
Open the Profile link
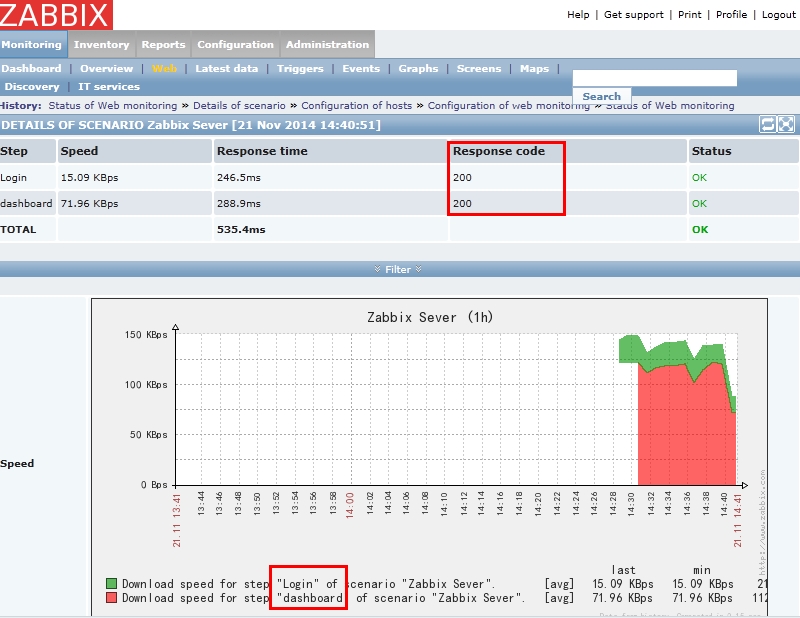731,15
